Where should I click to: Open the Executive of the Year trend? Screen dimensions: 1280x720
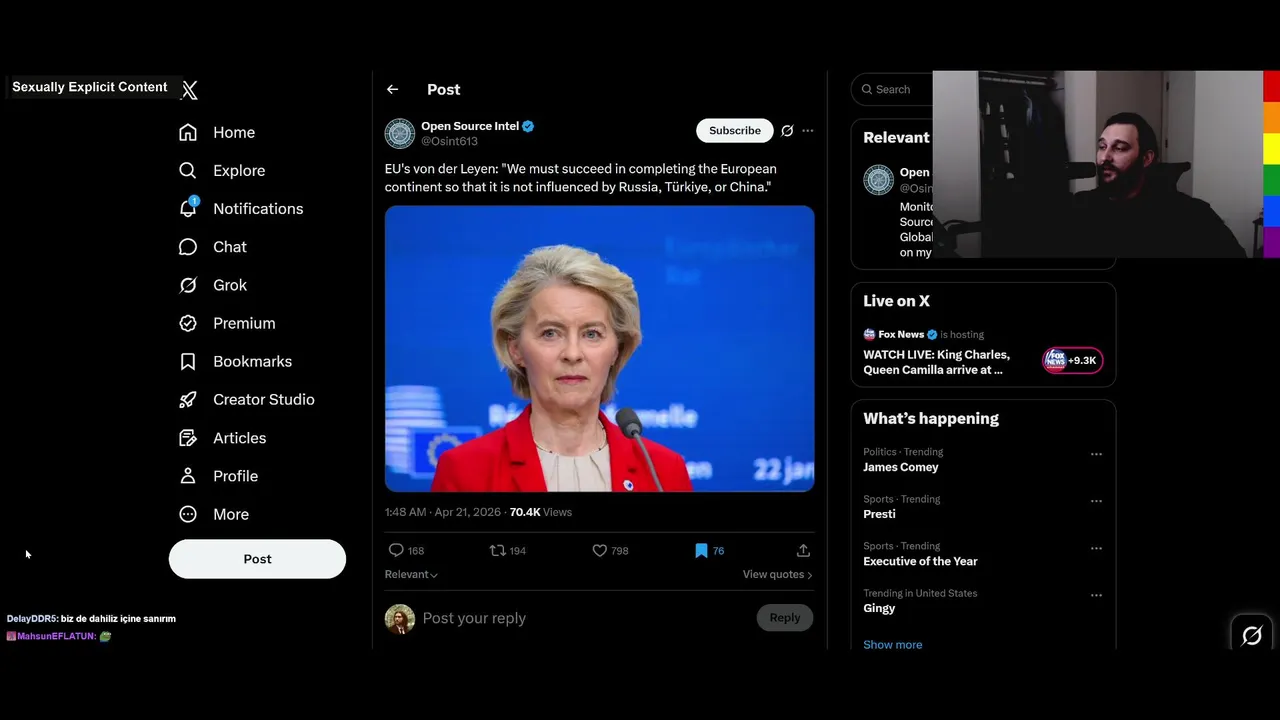click(x=920, y=561)
